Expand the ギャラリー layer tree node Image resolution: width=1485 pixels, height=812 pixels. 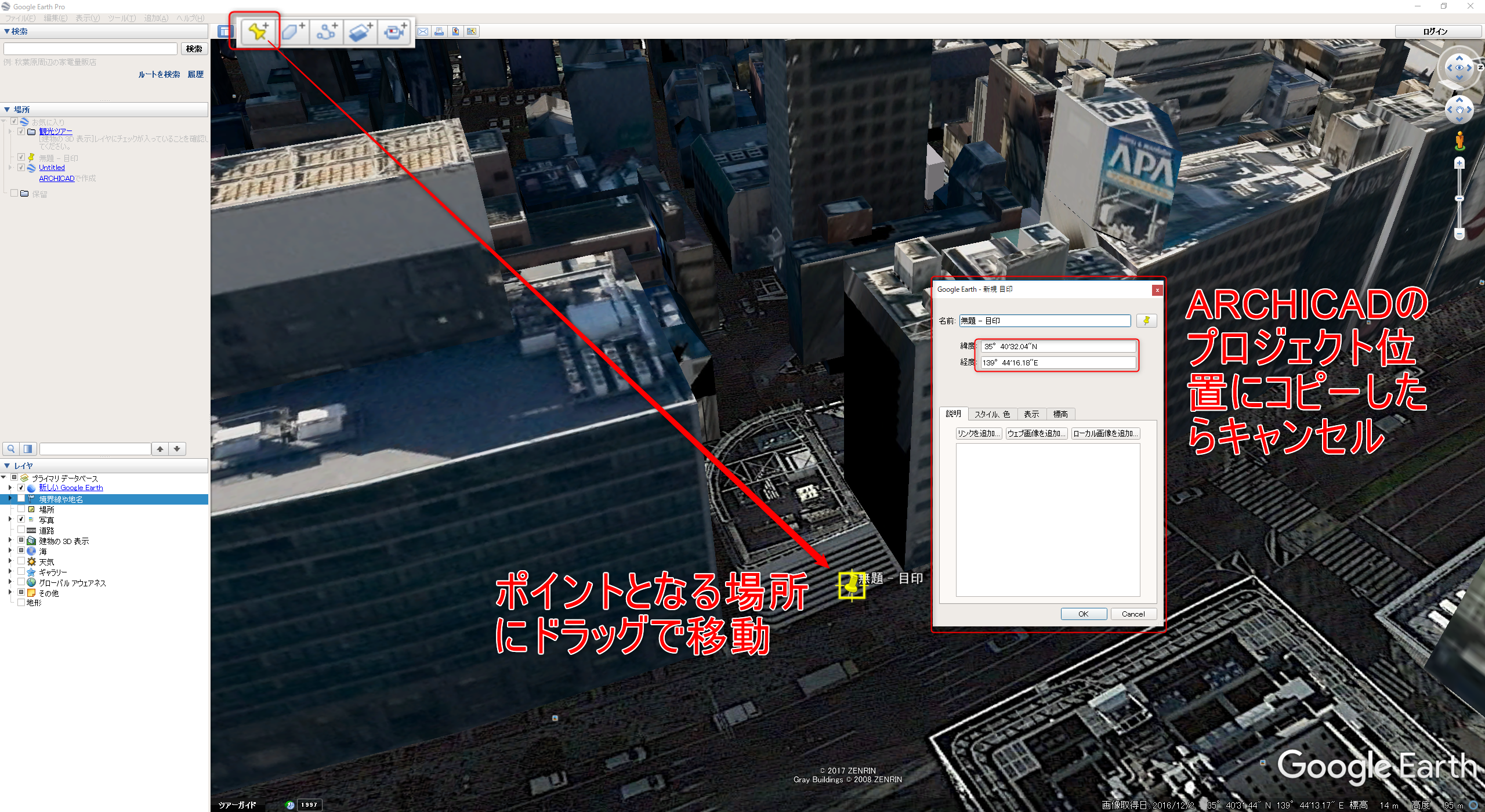[10, 572]
